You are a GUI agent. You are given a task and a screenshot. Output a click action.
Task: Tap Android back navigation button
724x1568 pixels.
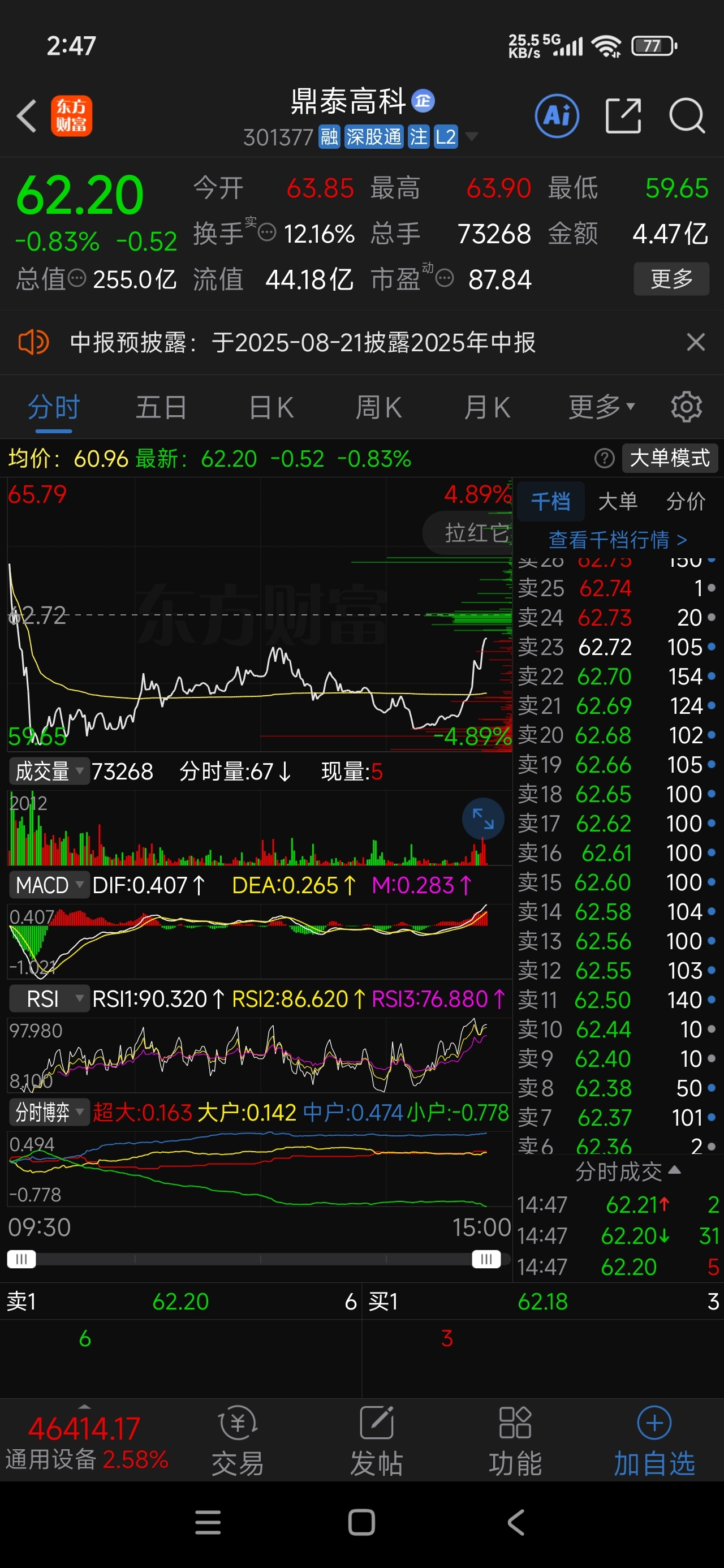point(516,1522)
